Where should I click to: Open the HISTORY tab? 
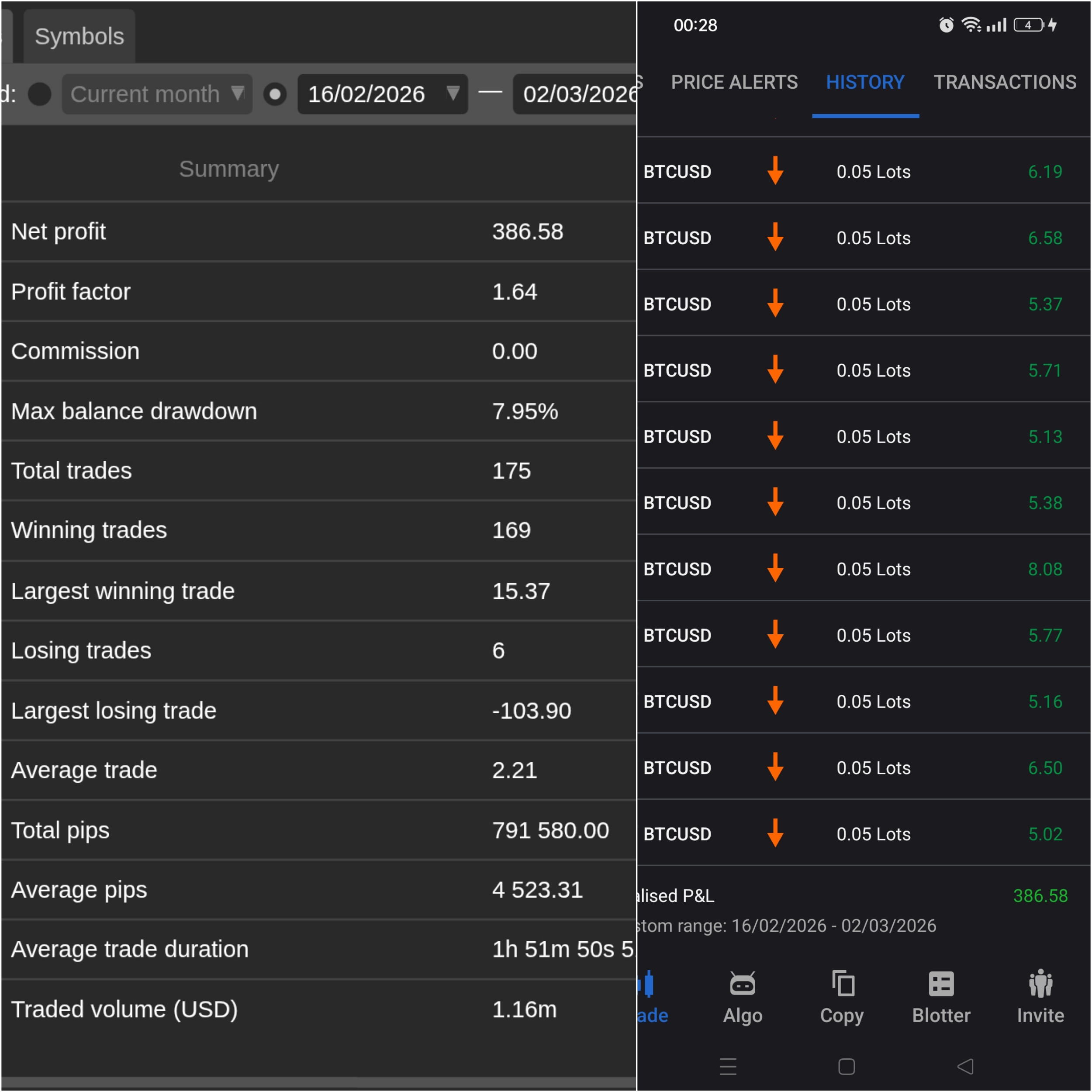click(865, 83)
